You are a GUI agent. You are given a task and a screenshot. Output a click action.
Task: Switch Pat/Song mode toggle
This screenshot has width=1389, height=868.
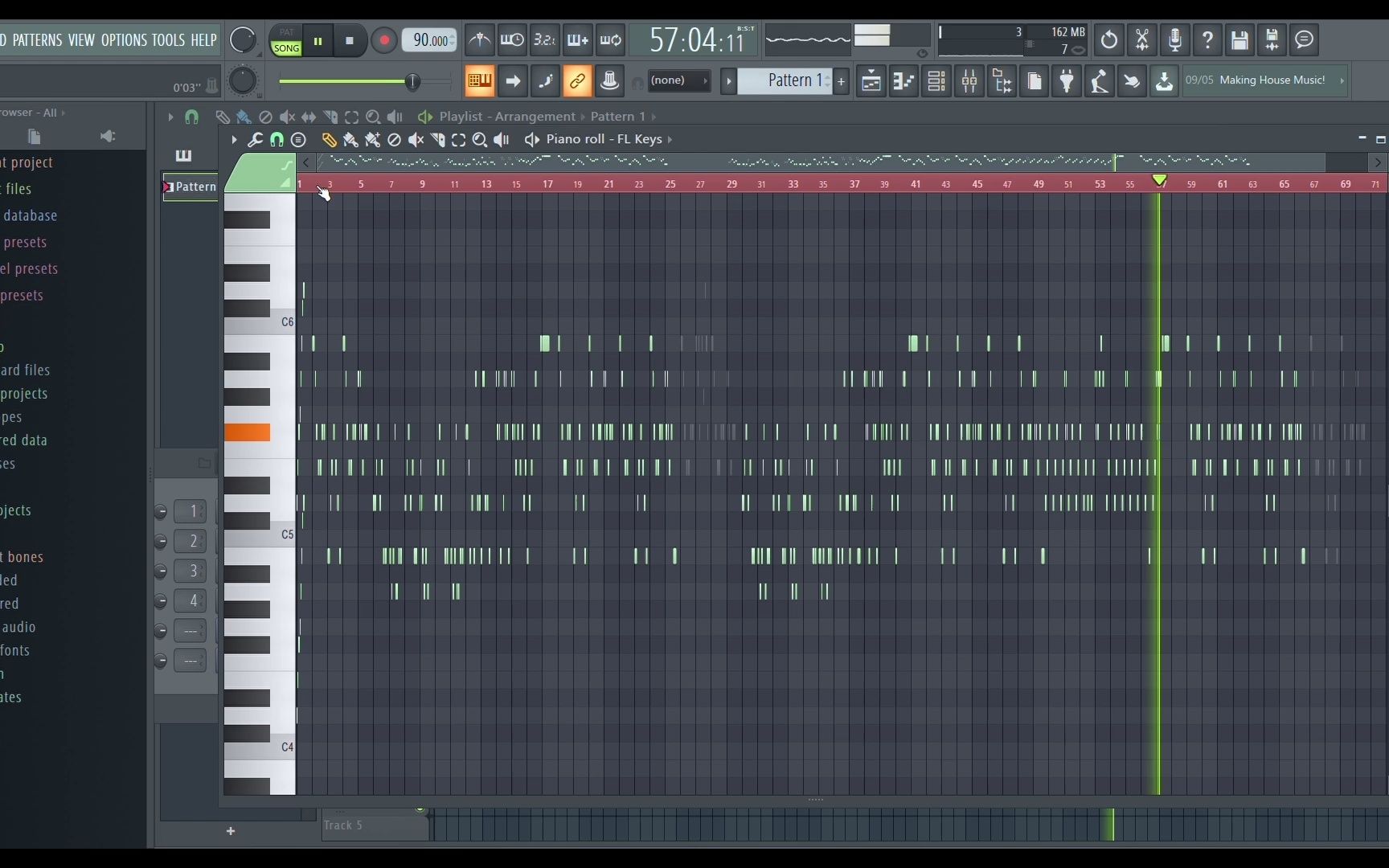(x=286, y=40)
